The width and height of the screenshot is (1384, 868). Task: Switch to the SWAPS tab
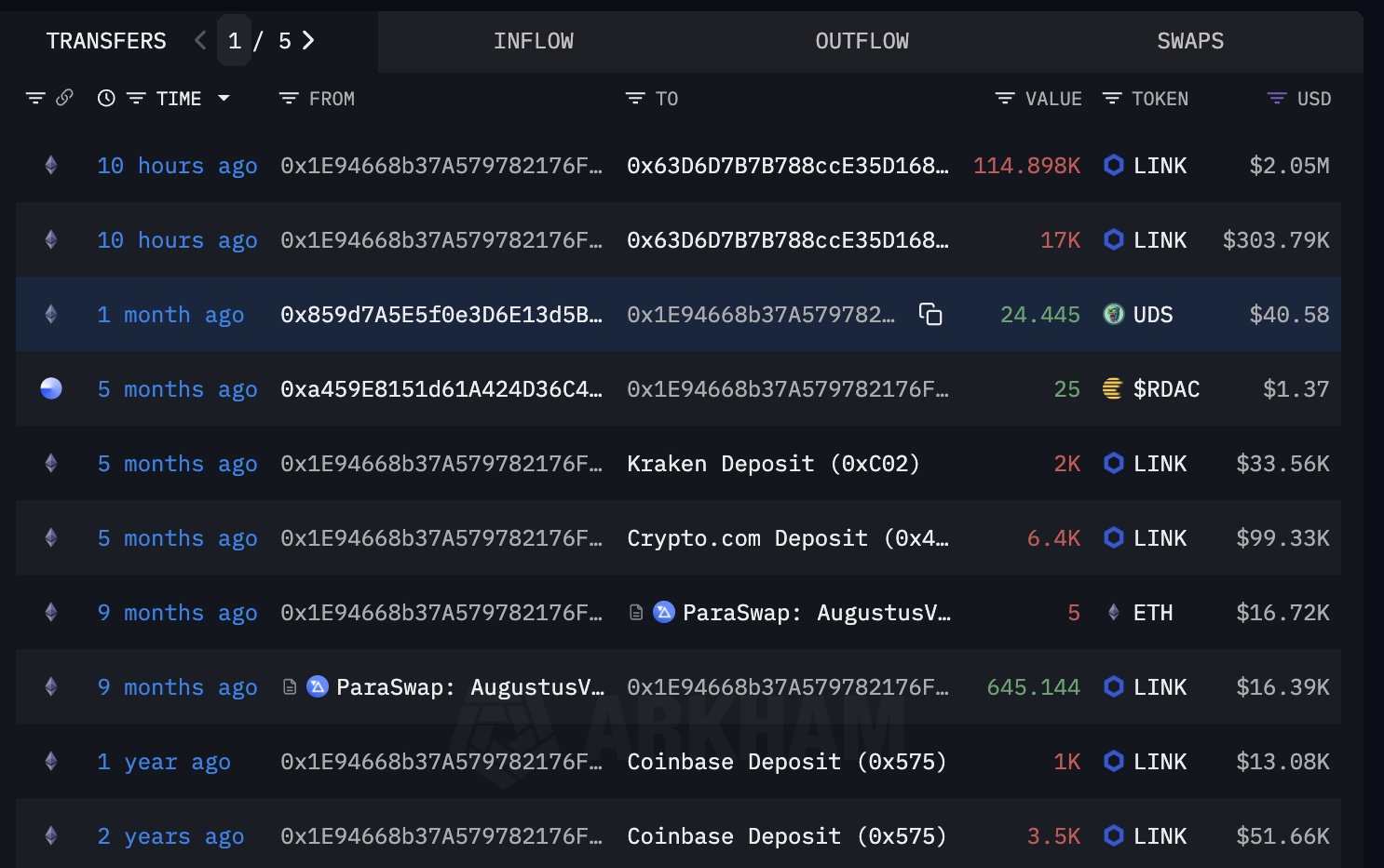click(1190, 41)
